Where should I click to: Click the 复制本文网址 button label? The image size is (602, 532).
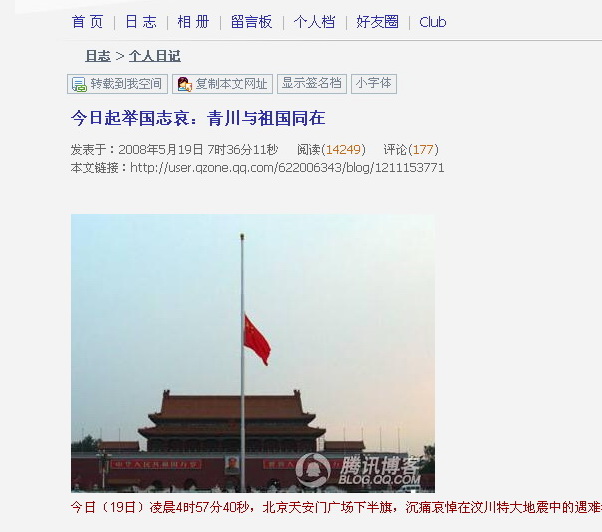click(231, 84)
